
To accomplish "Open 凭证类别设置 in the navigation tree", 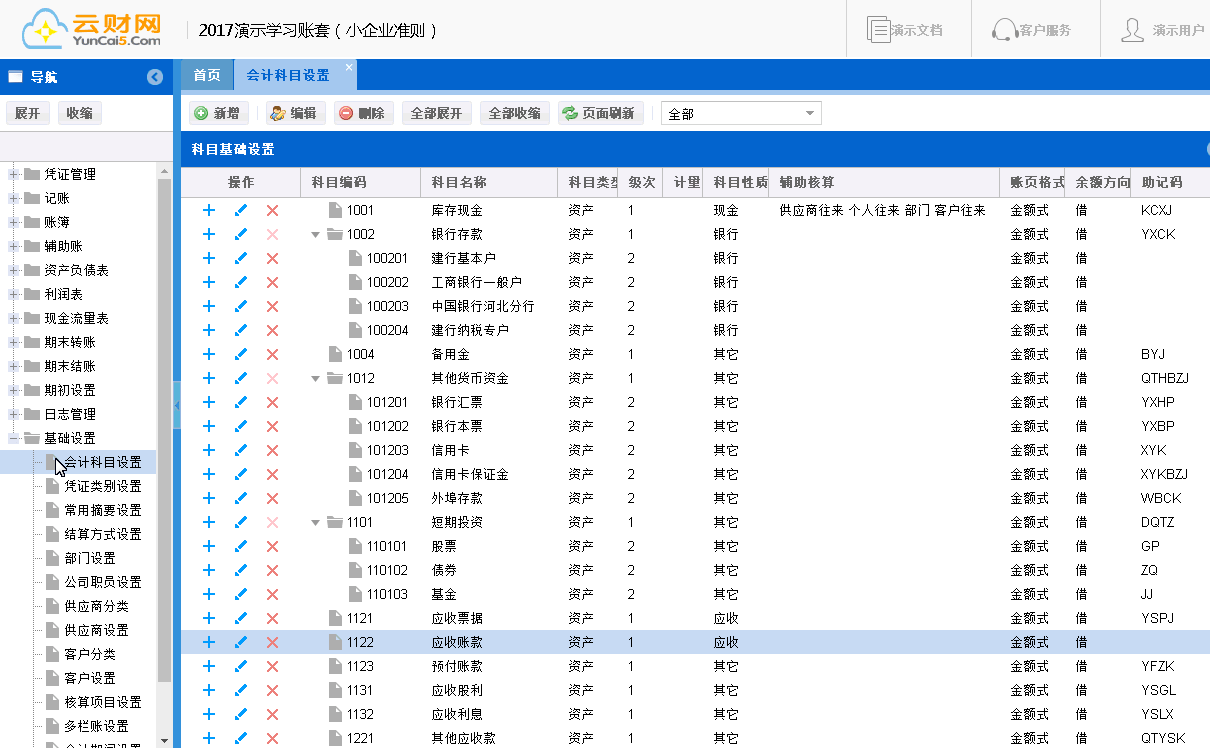I will click(x=103, y=486).
